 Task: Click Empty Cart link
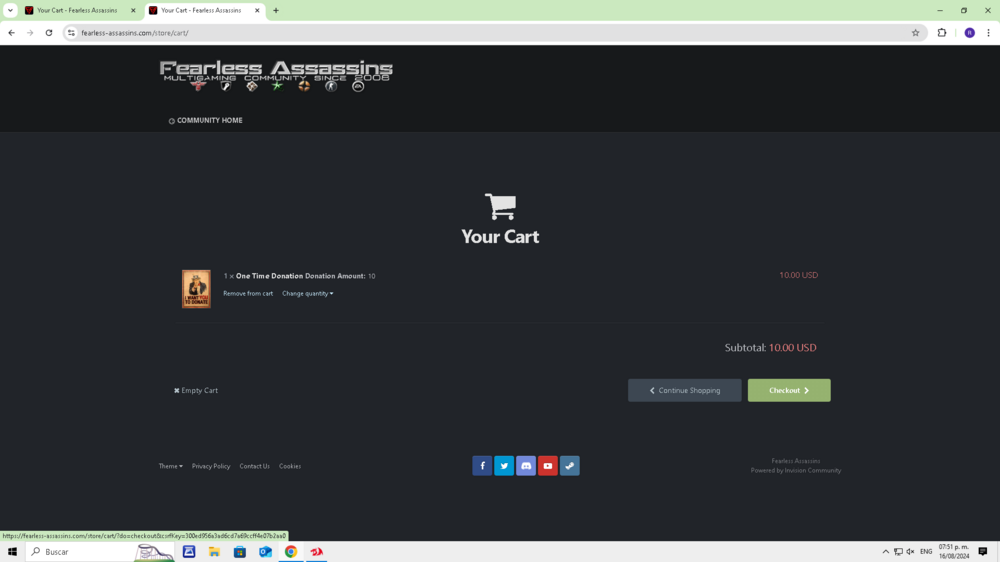[196, 390]
